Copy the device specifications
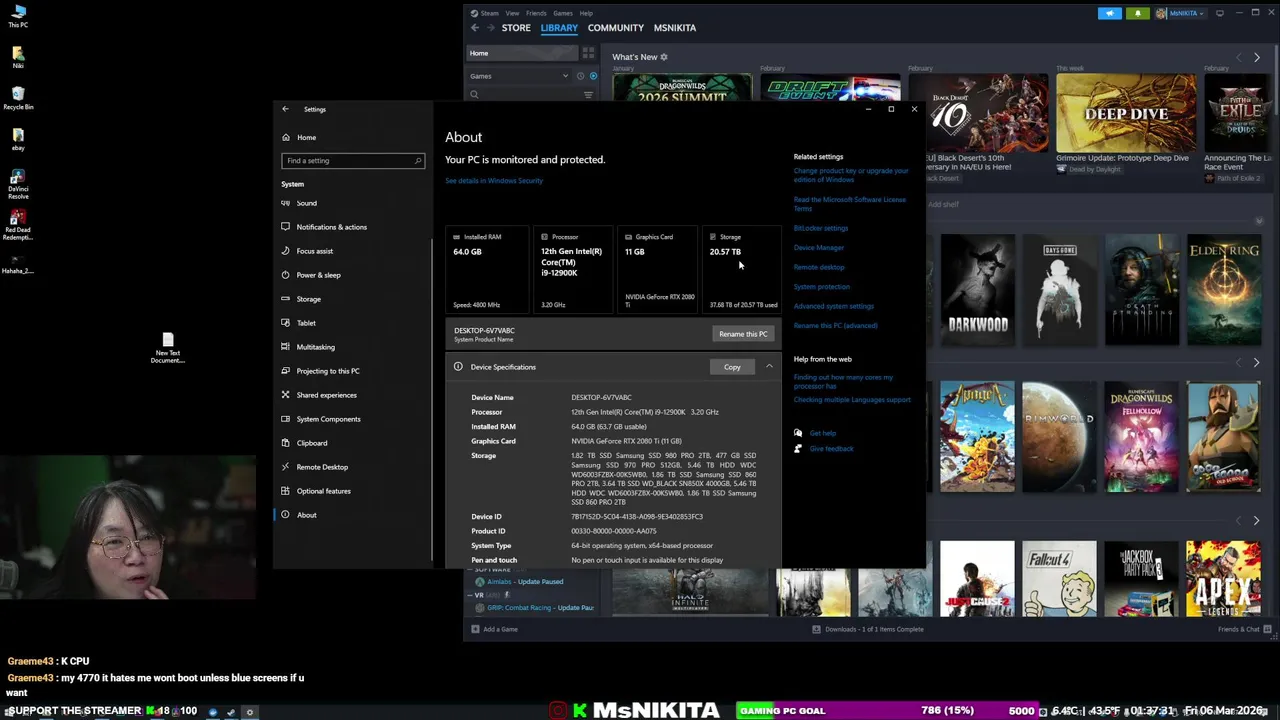1280x720 pixels. pos(732,367)
